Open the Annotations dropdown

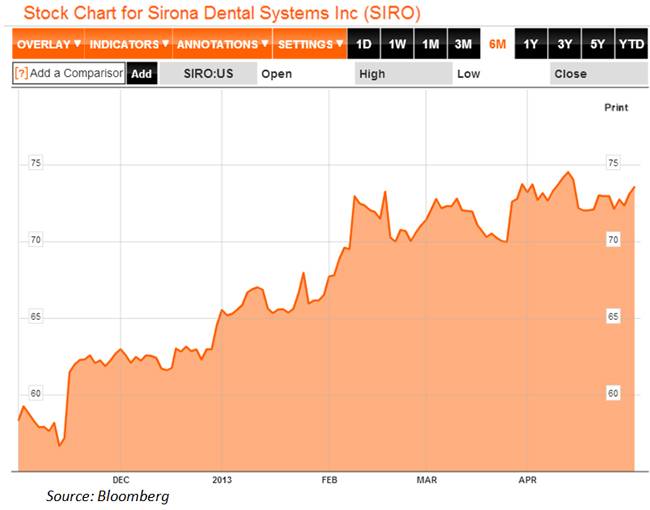pos(222,45)
